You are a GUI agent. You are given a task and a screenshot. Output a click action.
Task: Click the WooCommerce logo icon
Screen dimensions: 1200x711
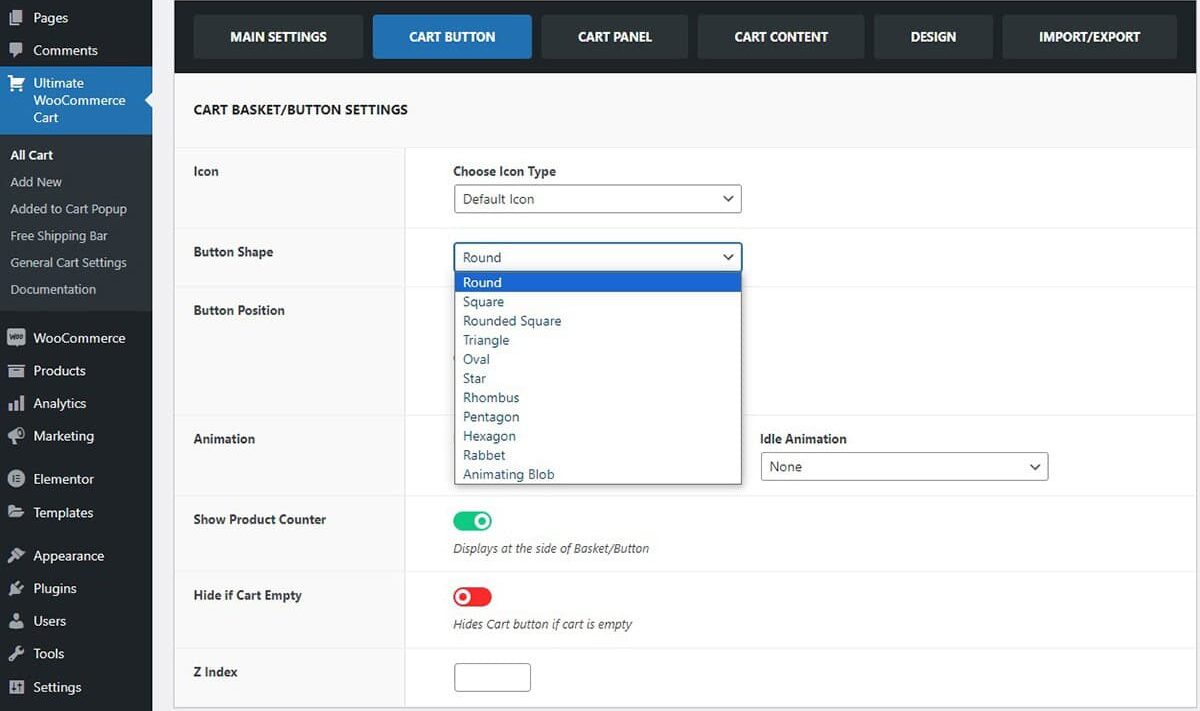click(16, 338)
